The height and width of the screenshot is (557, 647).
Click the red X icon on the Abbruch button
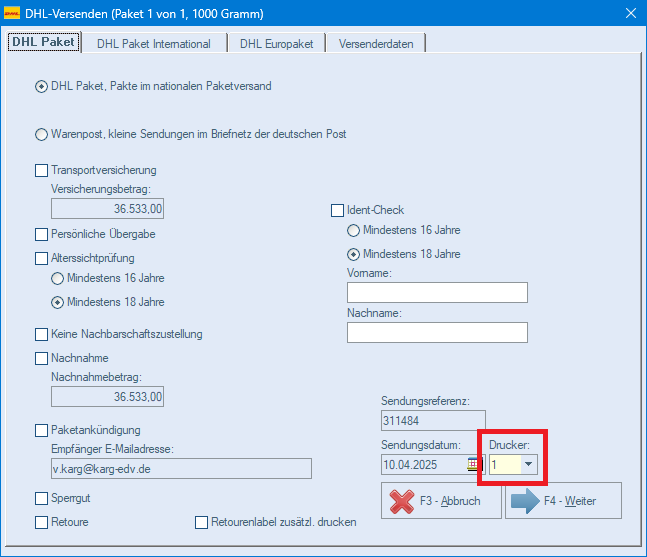pos(401,501)
